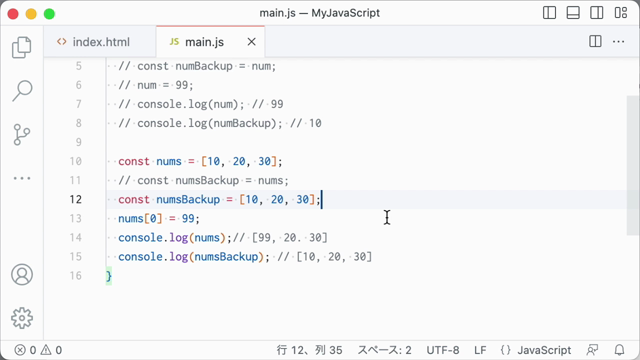The width and height of the screenshot is (640, 360).
Task: Open the notifications bell icon
Action: click(619, 350)
